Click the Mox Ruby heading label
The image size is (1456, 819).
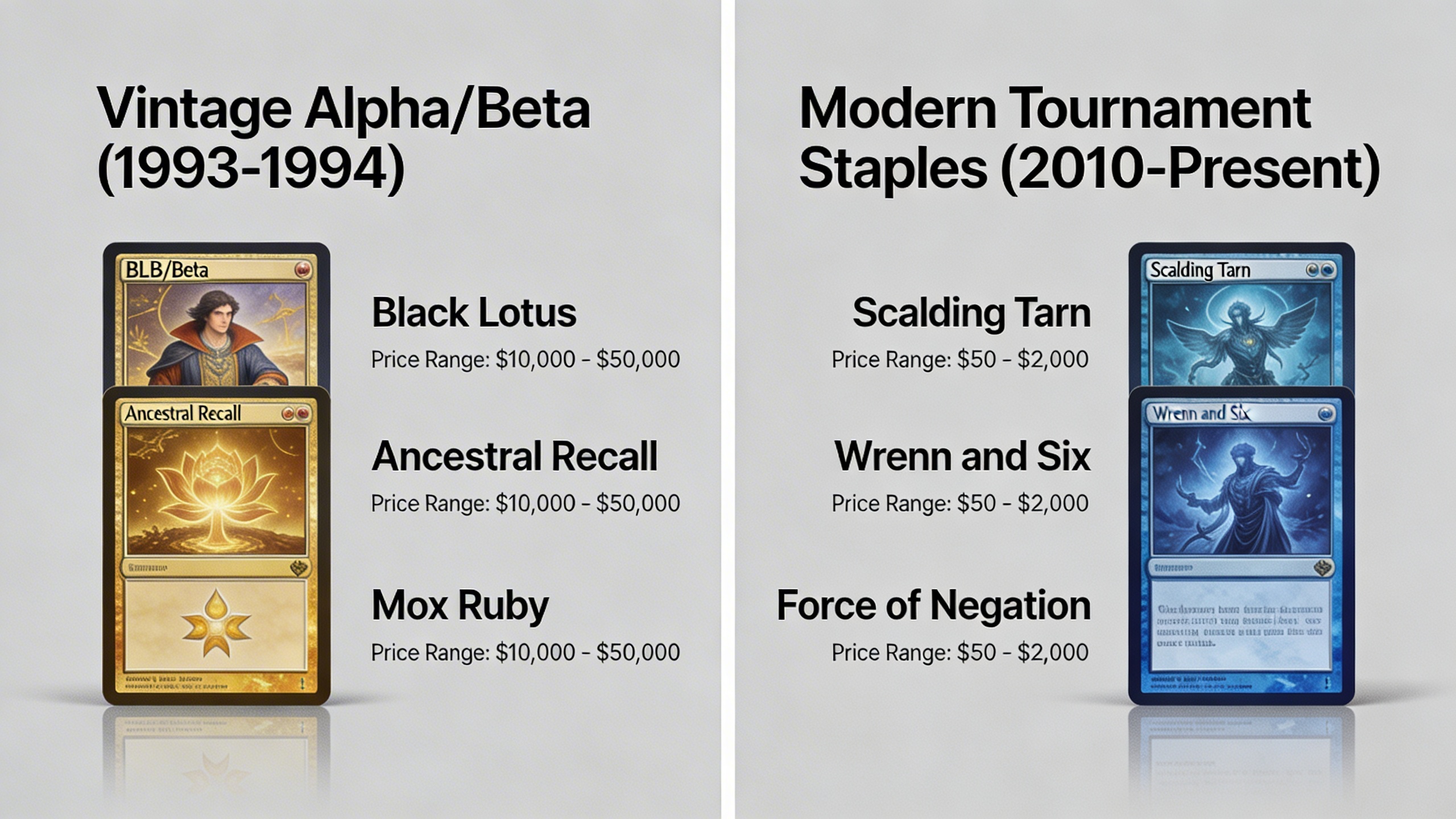(x=460, y=605)
